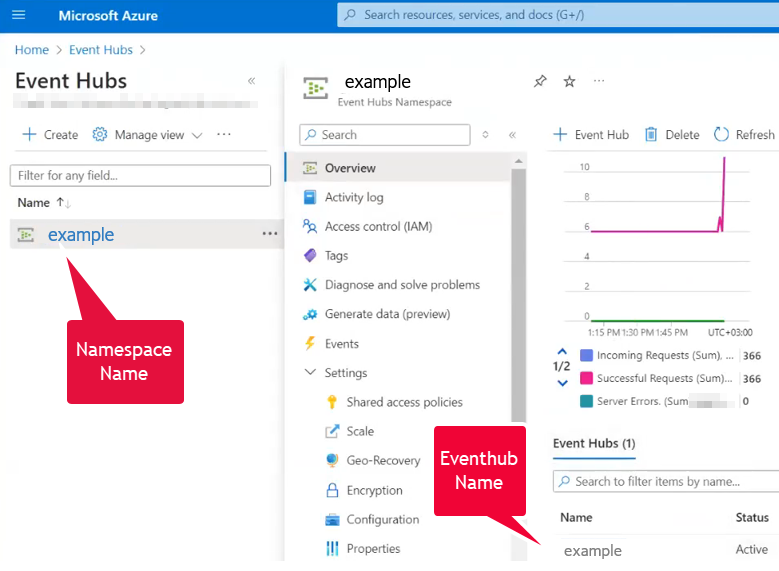Image resolution: width=779 pixels, height=571 pixels.
Task: Click the Configuration toolbox icon
Action: tap(332, 520)
